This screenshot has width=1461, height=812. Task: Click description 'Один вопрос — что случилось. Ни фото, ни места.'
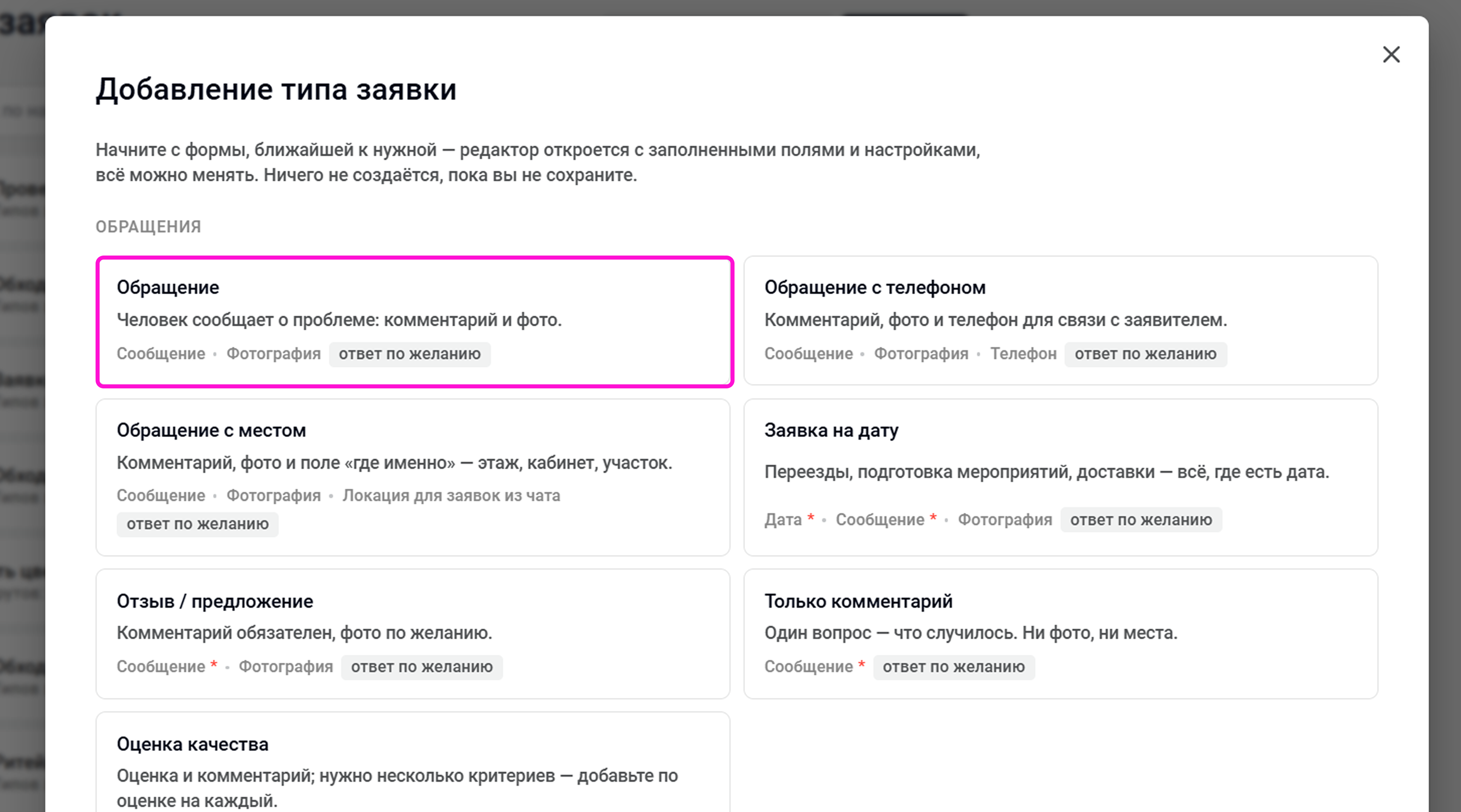tap(970, 633)
